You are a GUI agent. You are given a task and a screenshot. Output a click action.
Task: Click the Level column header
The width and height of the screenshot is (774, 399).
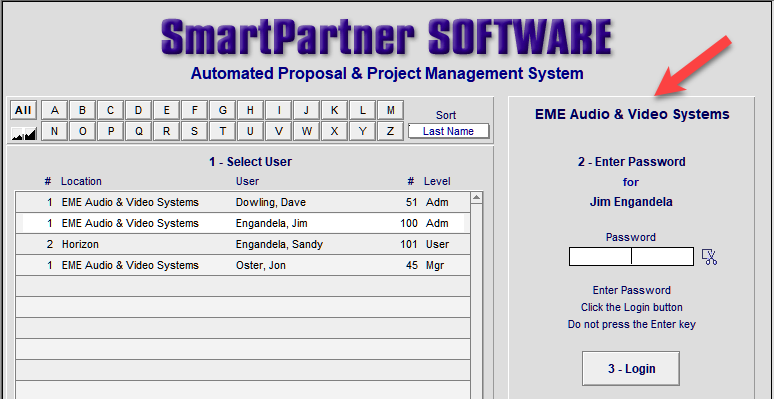click(x=437, y=181)
